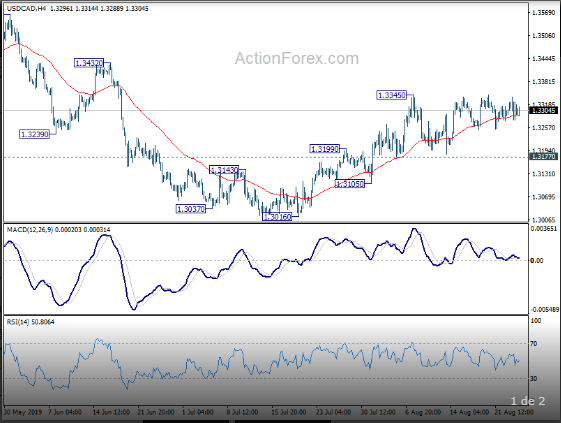This screenshot has width=561, height=423.
Task: Click MACD upper scale value 0.003651
Action: [x=543, y=228]
